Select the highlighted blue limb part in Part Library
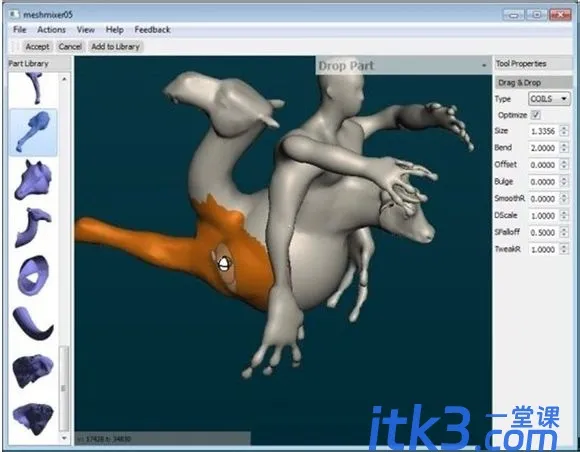The height and width of the screenshot is (452, 580). [x=33, y=132]
